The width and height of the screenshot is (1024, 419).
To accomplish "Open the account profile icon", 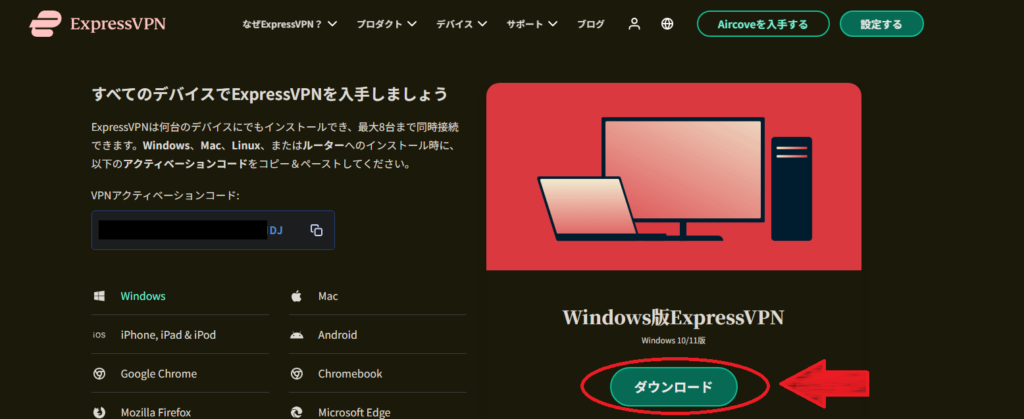I will pos(633,24).
